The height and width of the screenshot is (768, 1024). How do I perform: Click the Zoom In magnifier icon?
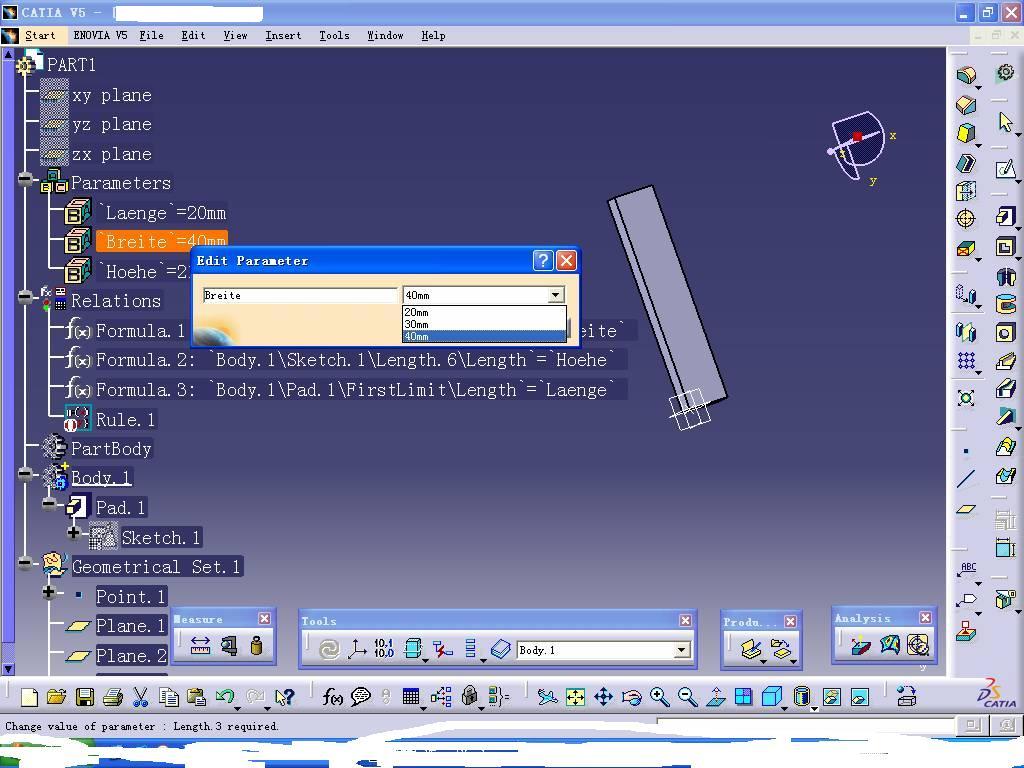point(660,697)
